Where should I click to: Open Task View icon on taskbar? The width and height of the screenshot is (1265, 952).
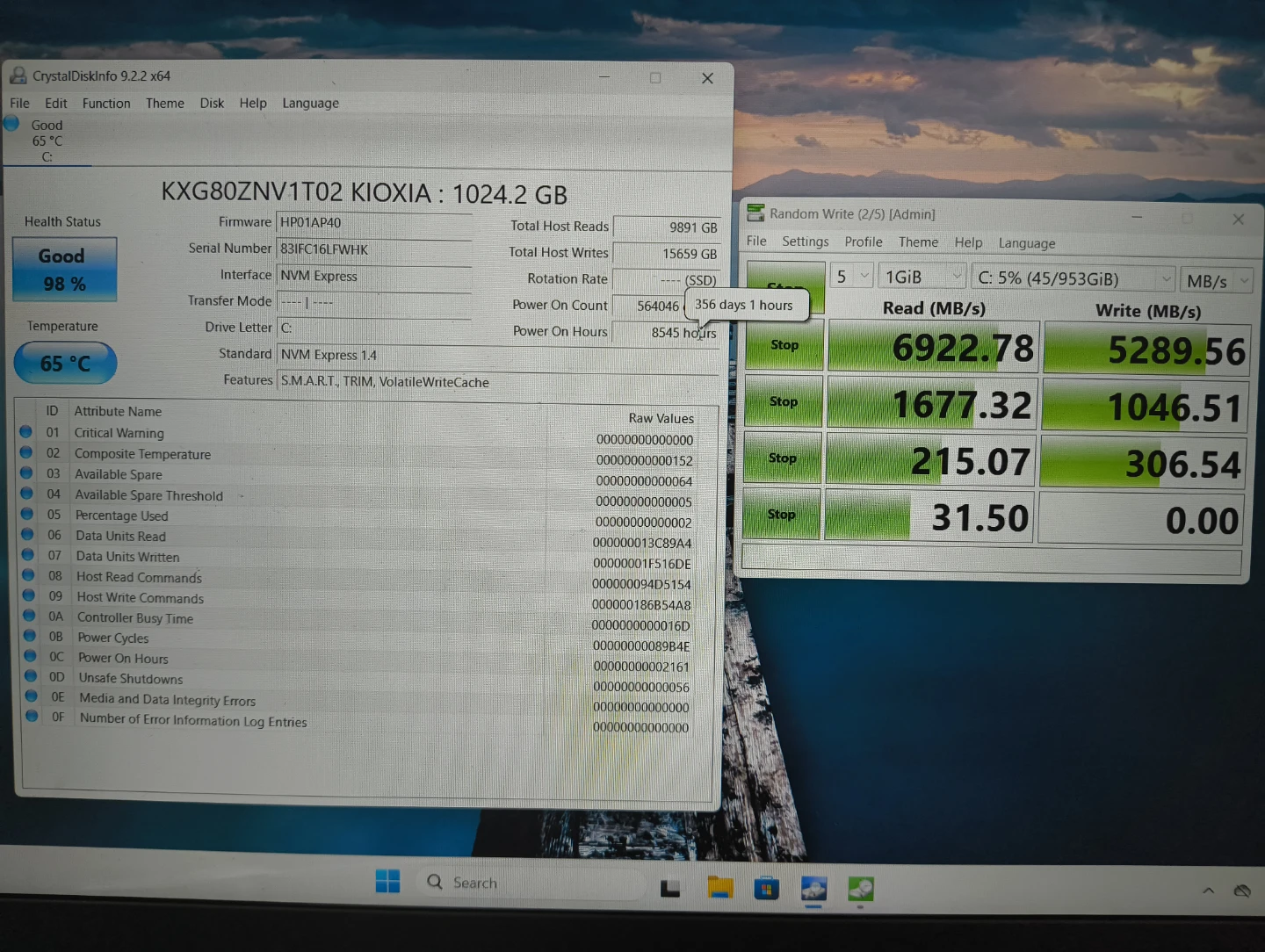pyautogui.click(x=670, y=888)
